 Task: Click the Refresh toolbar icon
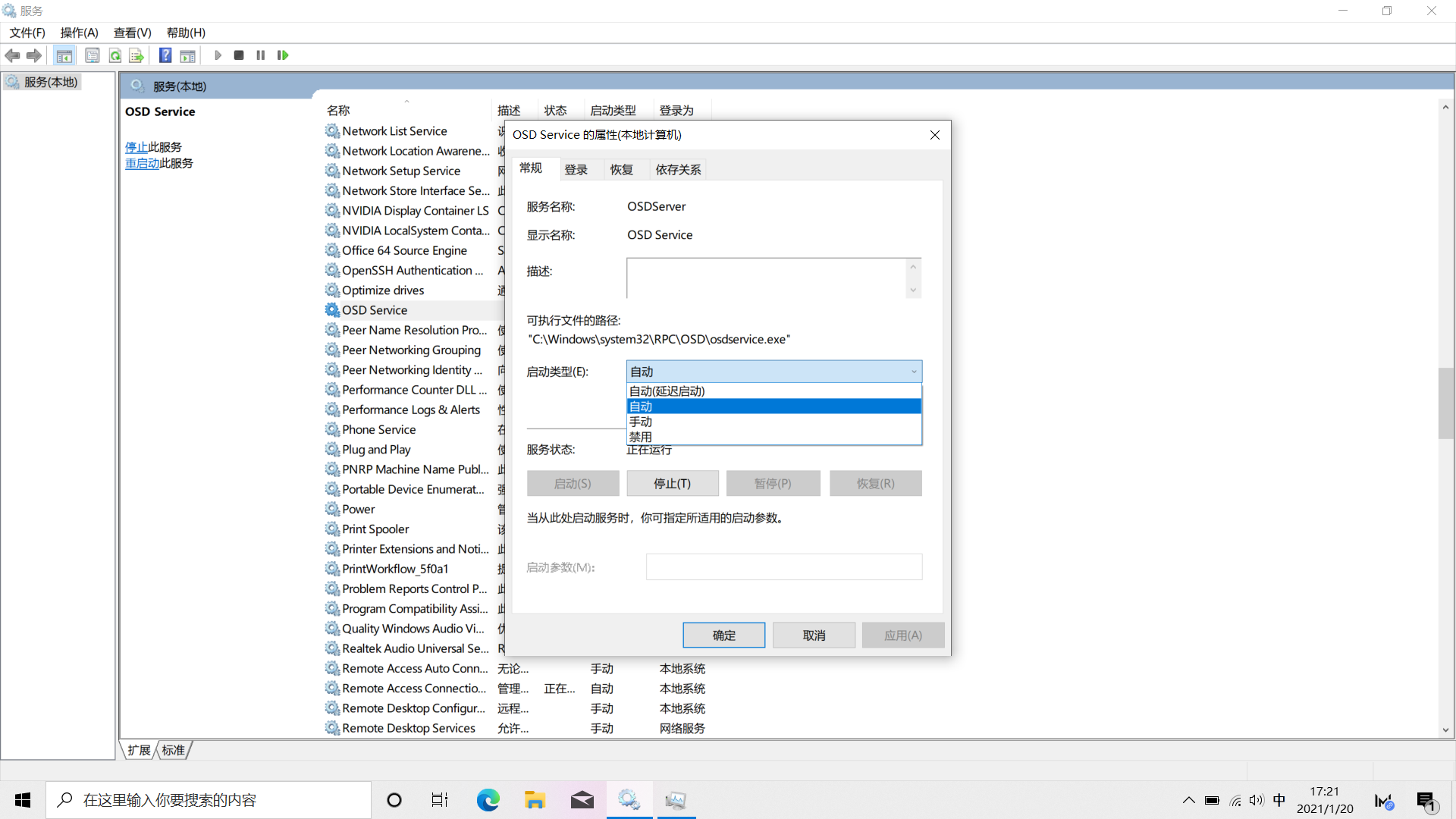(x=115, y=55)
